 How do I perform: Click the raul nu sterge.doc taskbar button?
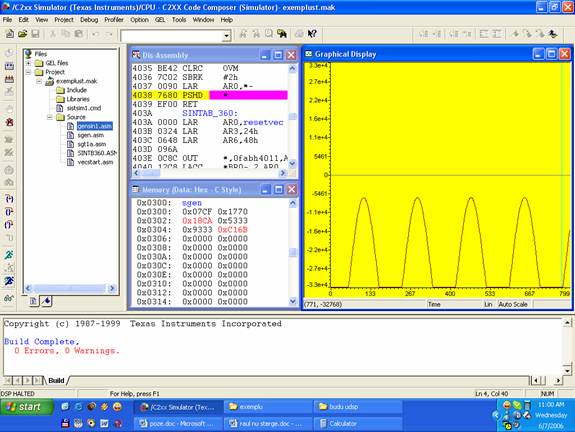267,424
